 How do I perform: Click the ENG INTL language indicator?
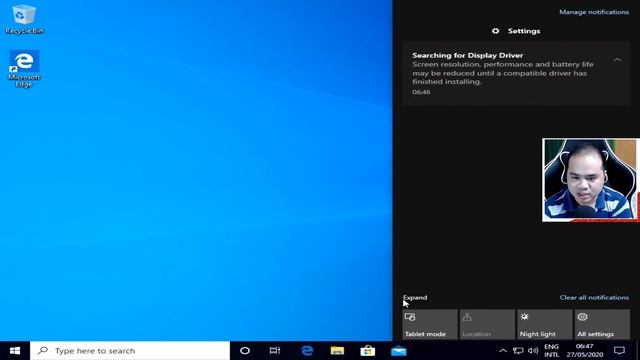[x=551, y=351]
